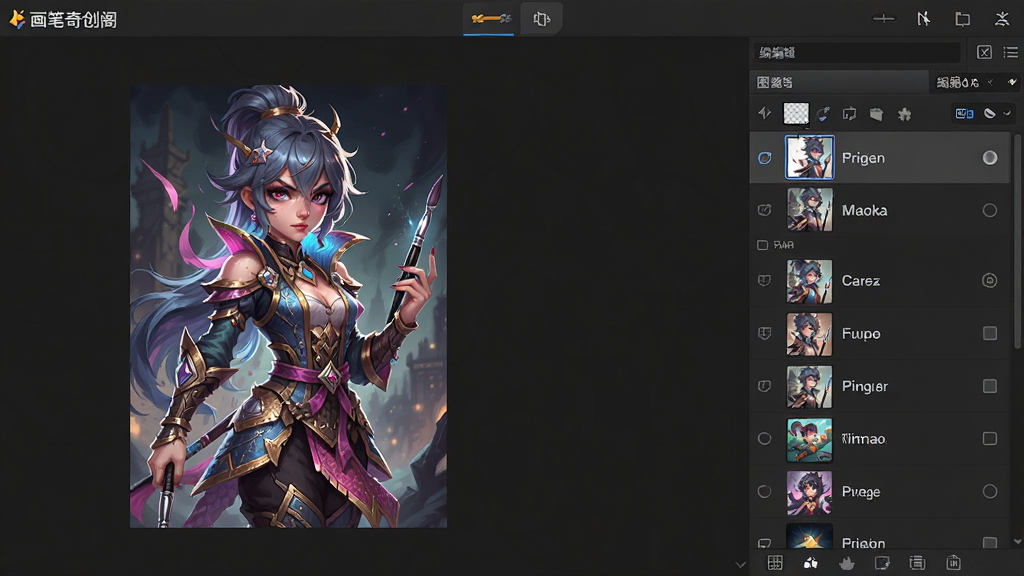The image size is (1024, 576).
Task: Toggle the blue highlighted view-mode icon
Action: click(x=965, y=114)
